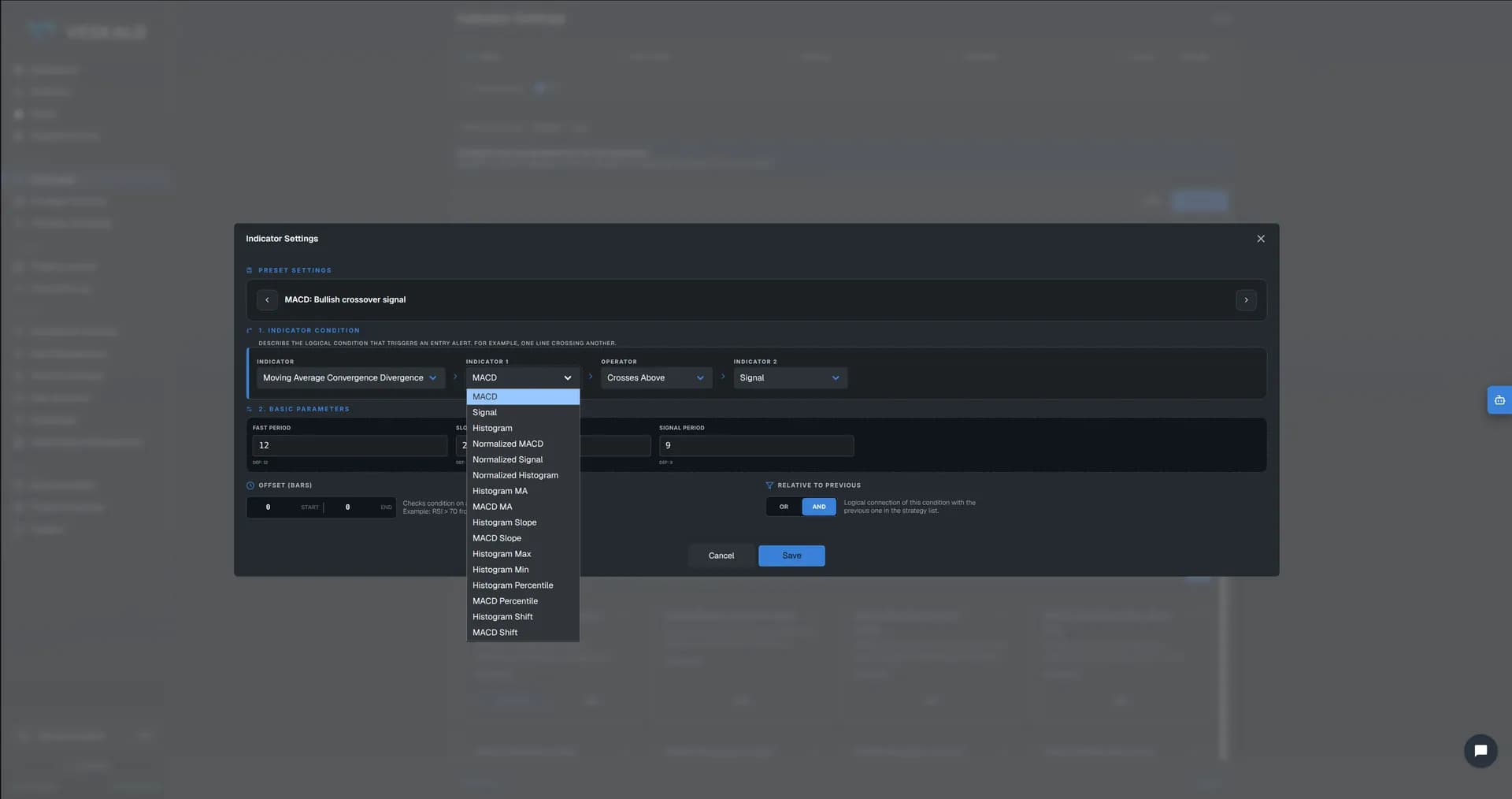Close the Indicator Settings dialog

(x=1261, y=239)
